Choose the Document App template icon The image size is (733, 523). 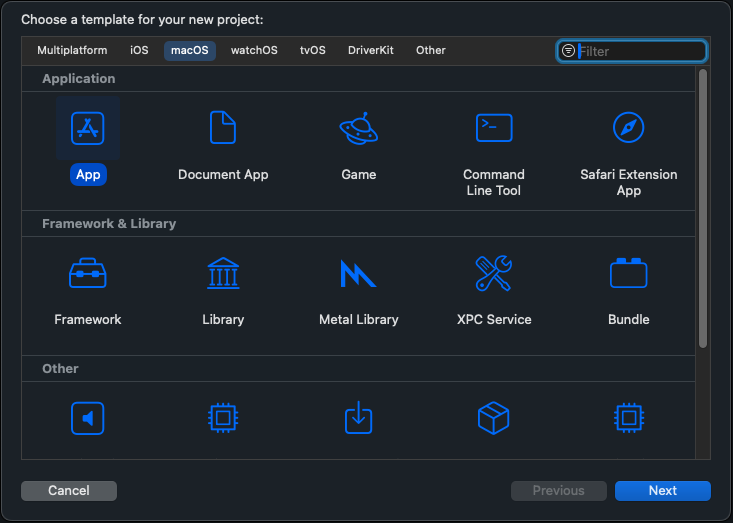tap(223, 127)
